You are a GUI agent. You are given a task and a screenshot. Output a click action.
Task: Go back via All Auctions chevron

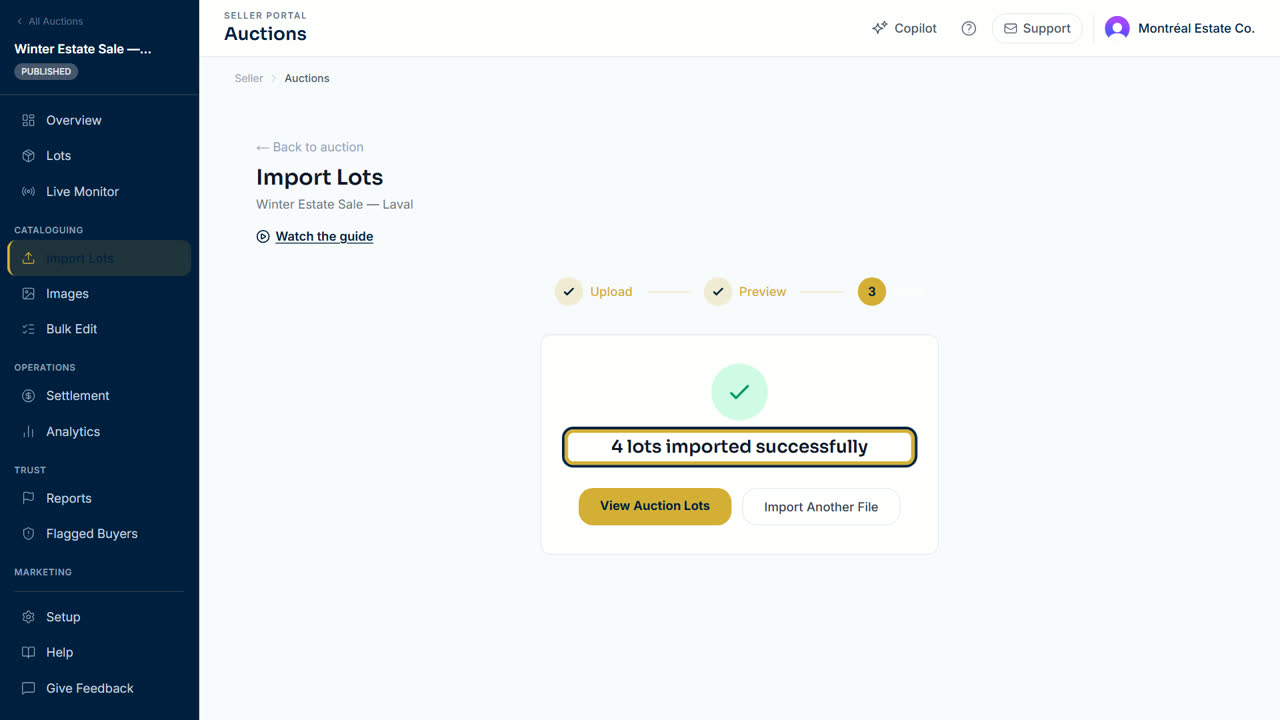point(19,21)
